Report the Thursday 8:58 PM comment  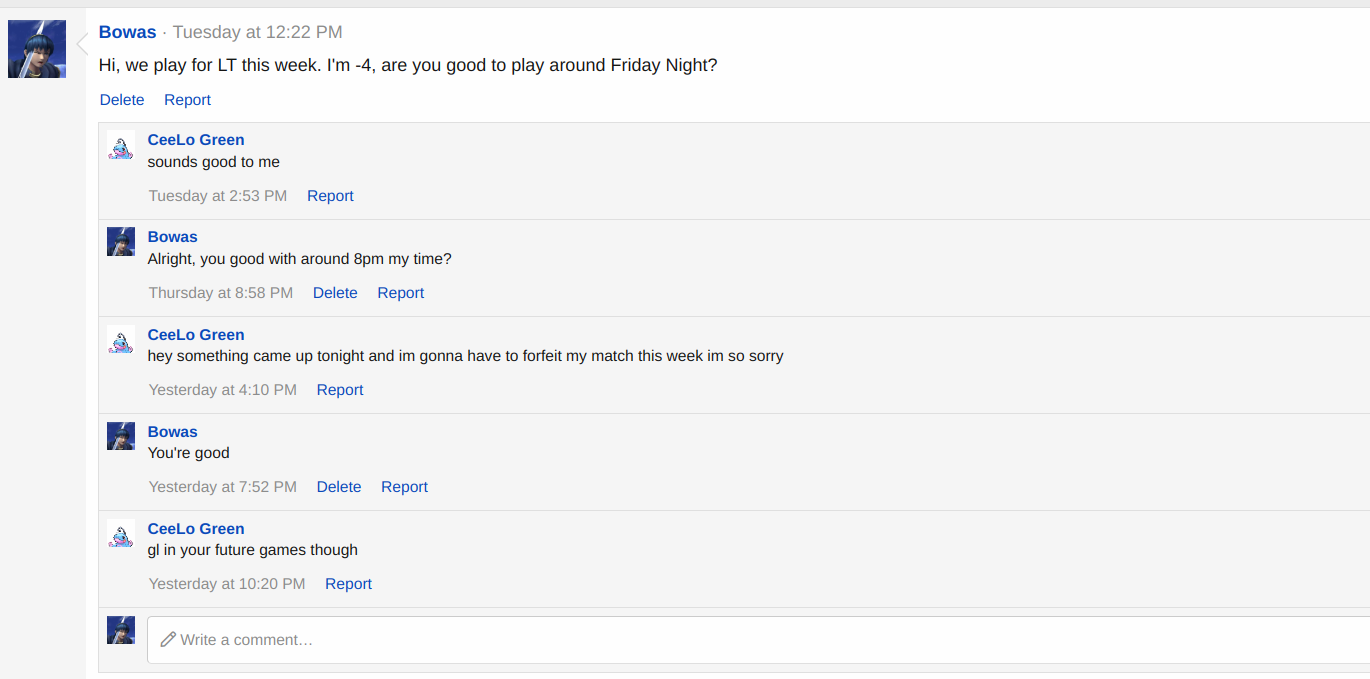pos(400,293)
